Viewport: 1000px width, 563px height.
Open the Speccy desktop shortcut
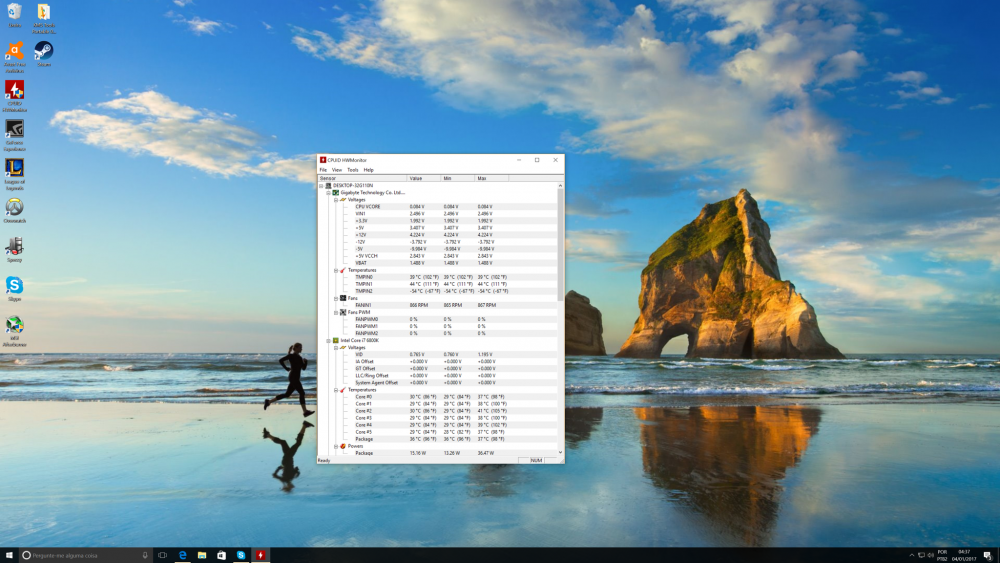click(14, 246)
